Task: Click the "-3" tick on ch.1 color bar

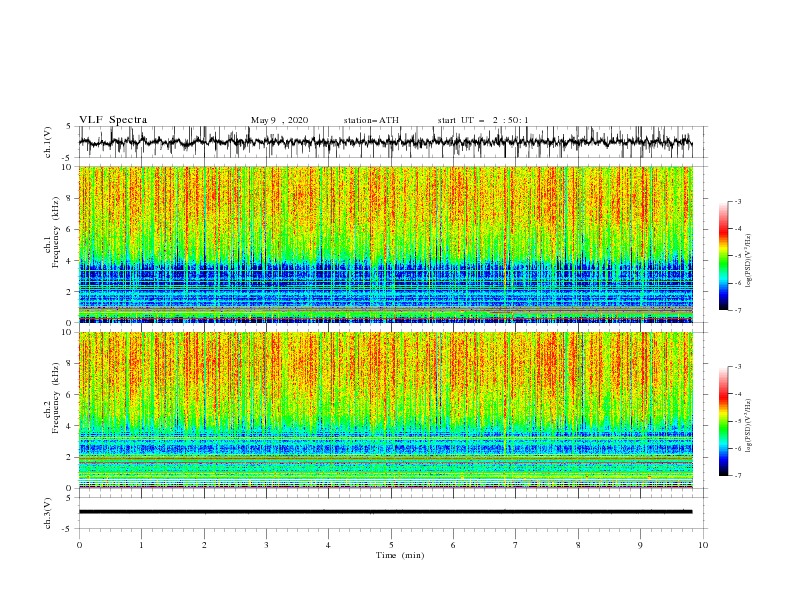Action: pos(738,201)
